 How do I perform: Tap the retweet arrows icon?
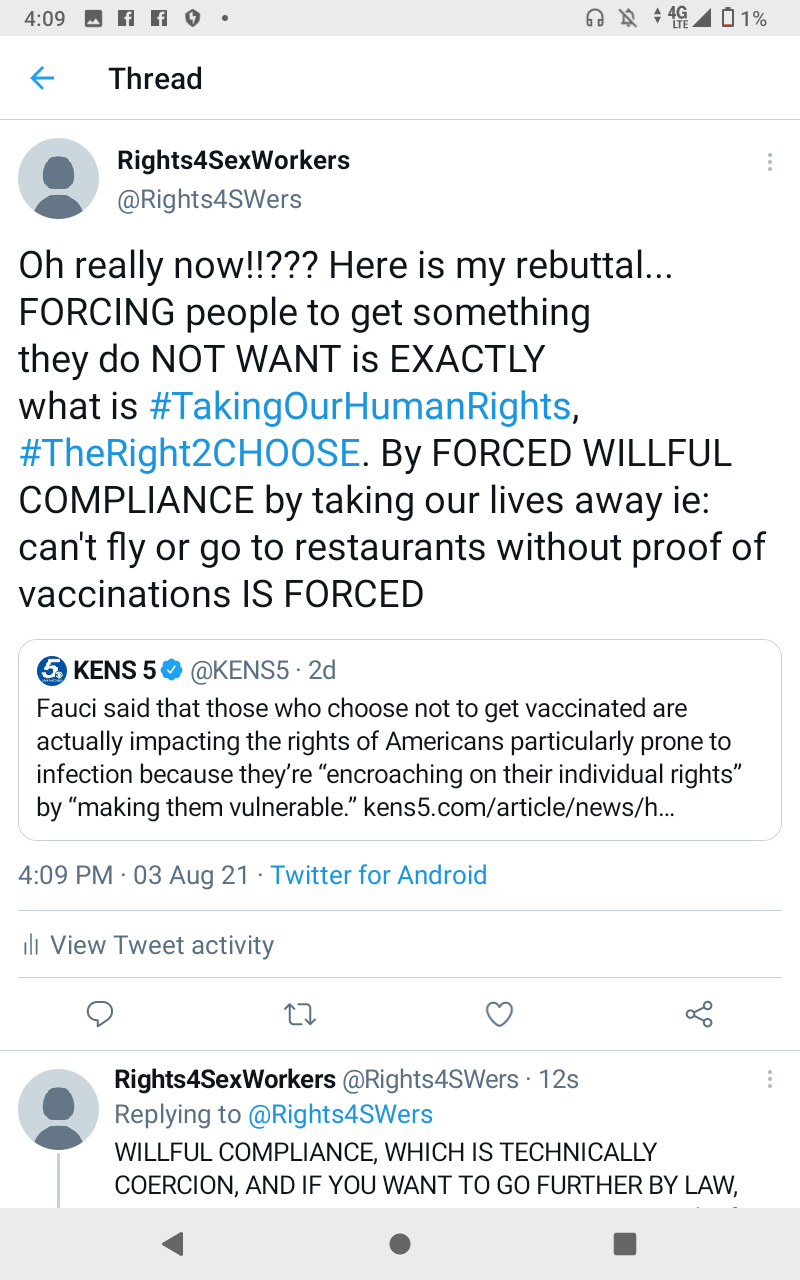coord(300,1014)
